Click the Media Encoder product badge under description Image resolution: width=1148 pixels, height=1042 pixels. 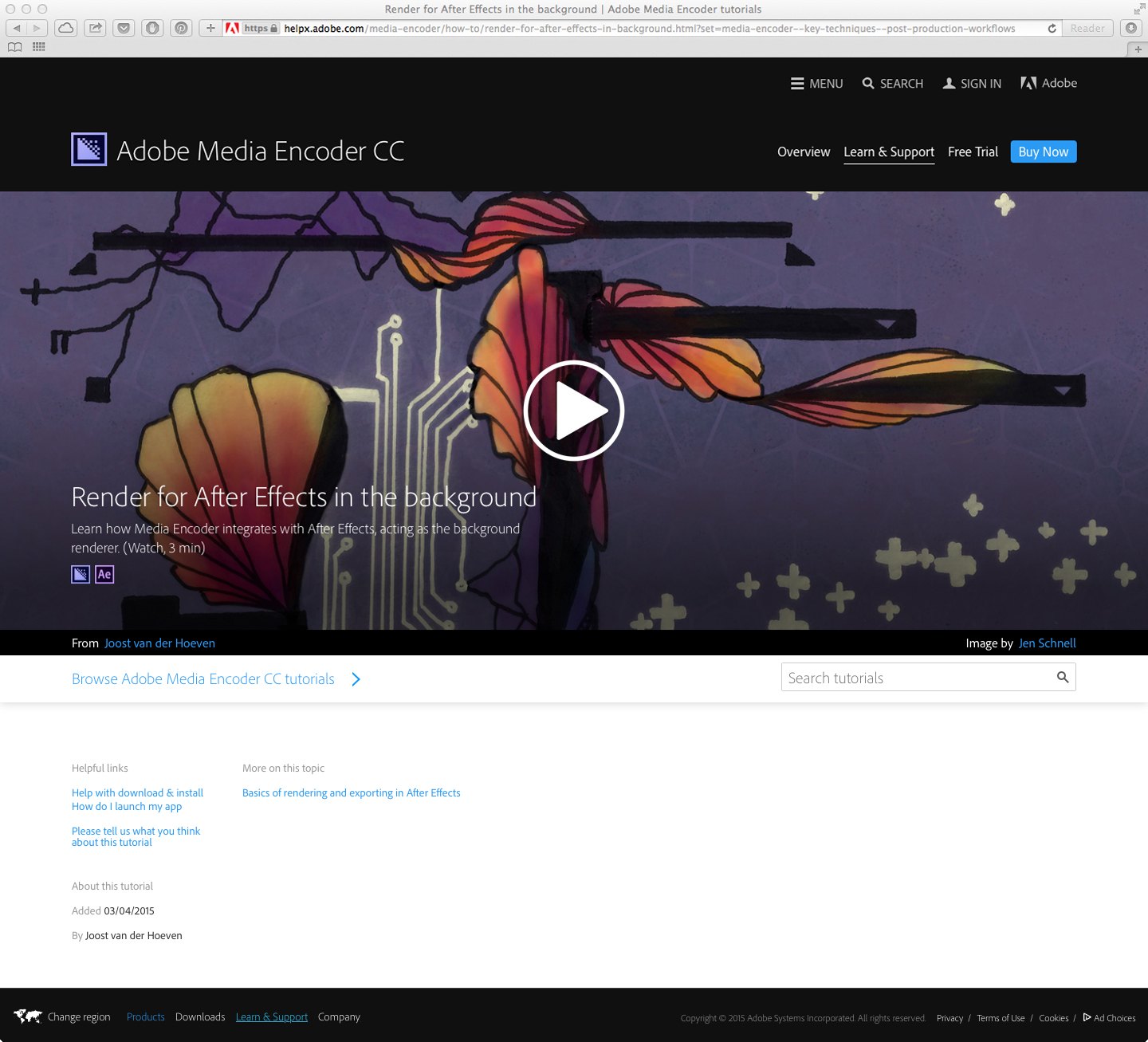point(81,574)
